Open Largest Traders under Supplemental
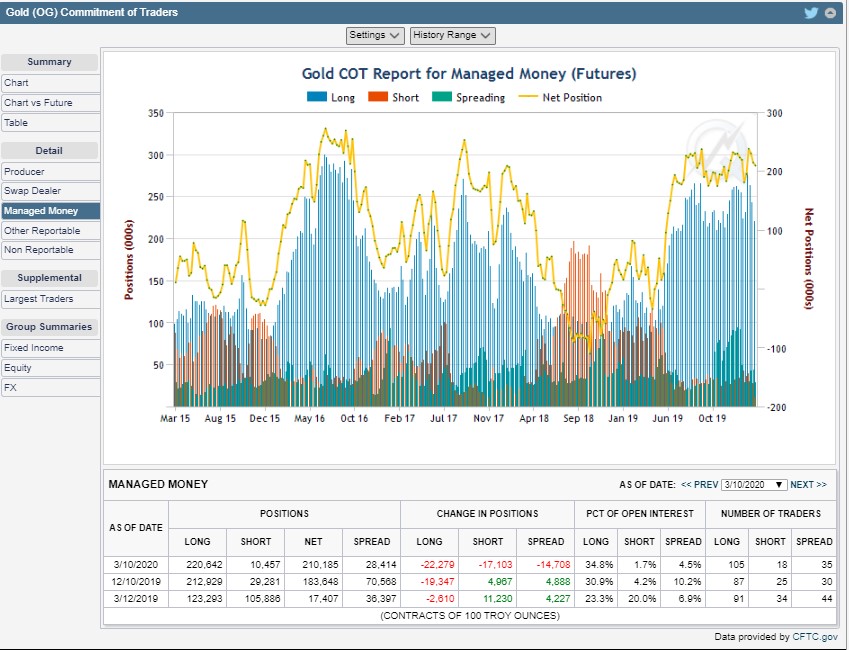Screen dimensions: 849x650 pos(50,299)
